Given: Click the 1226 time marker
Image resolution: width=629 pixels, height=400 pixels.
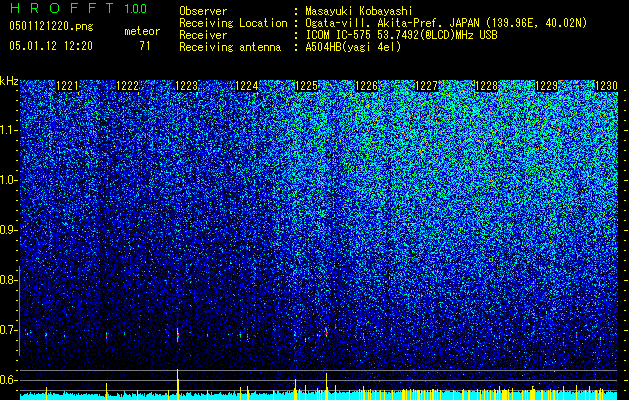Looking at the screenshot, I should coord(366,86).
